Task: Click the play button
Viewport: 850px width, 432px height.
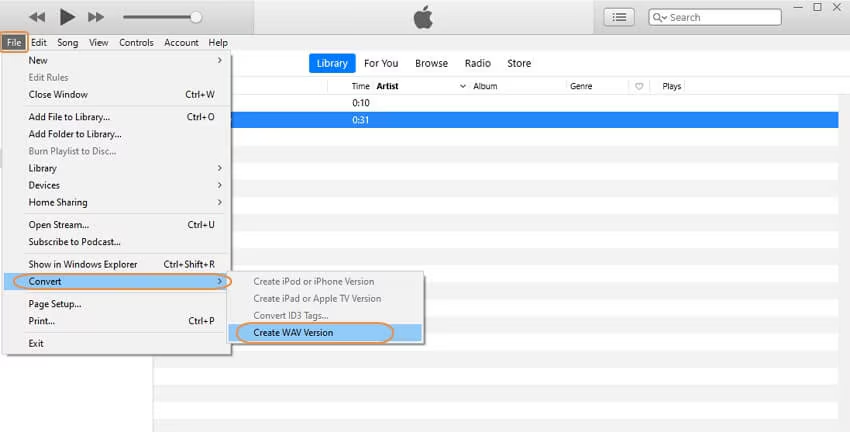Action: pos(67,17)
